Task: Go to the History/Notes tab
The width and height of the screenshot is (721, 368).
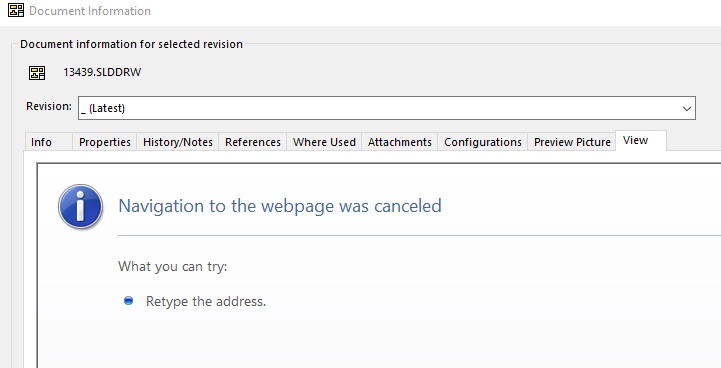Action: 177,142
